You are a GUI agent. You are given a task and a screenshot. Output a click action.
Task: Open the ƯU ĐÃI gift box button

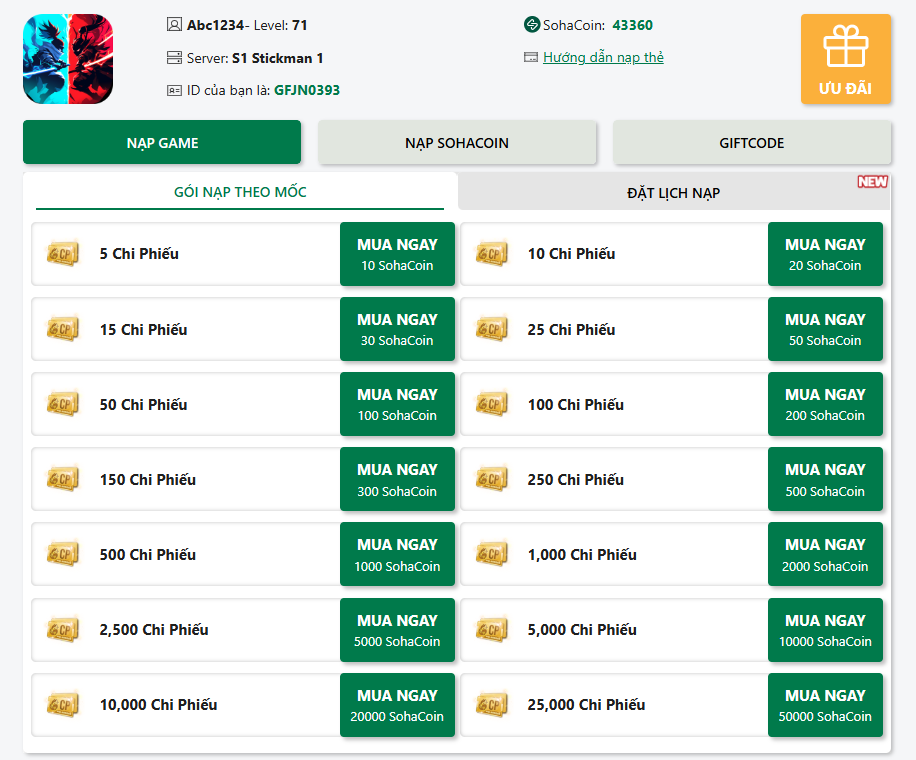[845, 59]
